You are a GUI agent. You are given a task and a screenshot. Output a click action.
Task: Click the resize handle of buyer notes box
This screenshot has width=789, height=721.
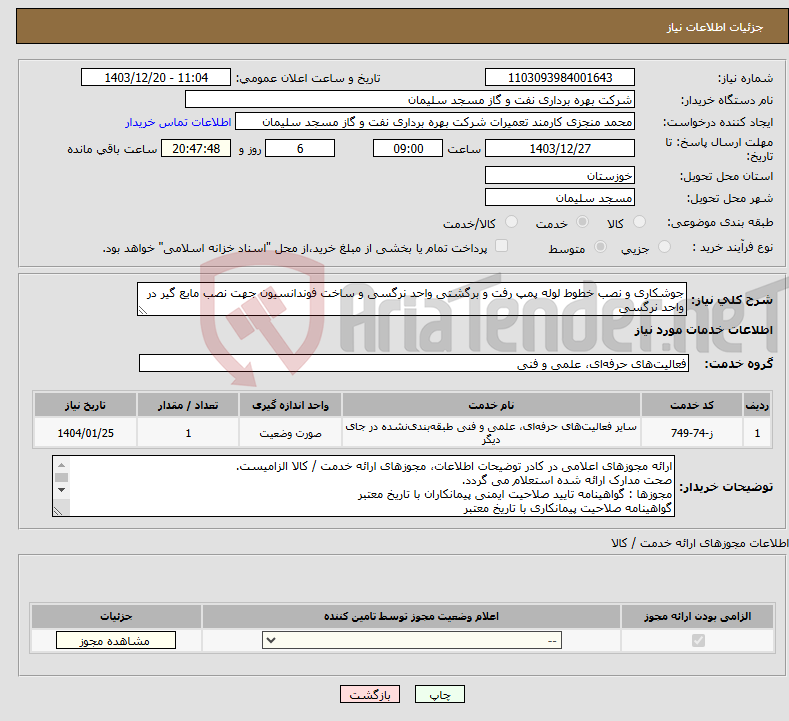(58, 511)
